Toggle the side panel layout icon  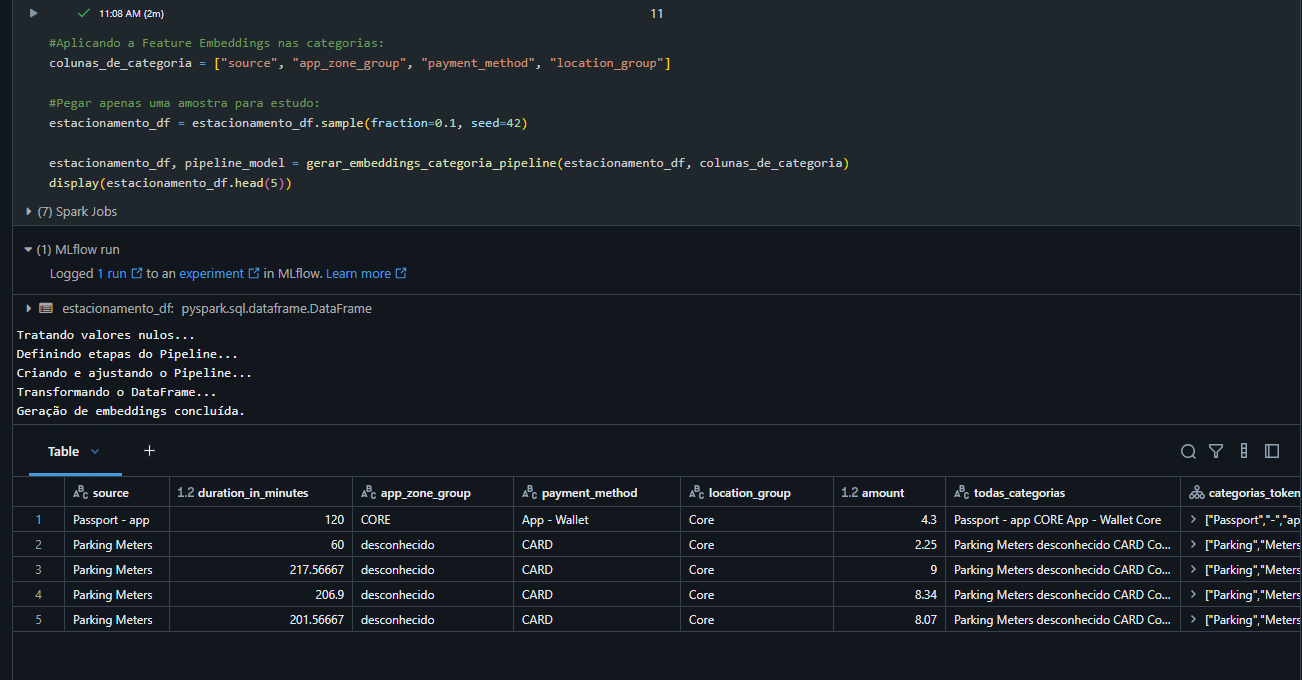pyautogui.click(x=1272, y=451)
